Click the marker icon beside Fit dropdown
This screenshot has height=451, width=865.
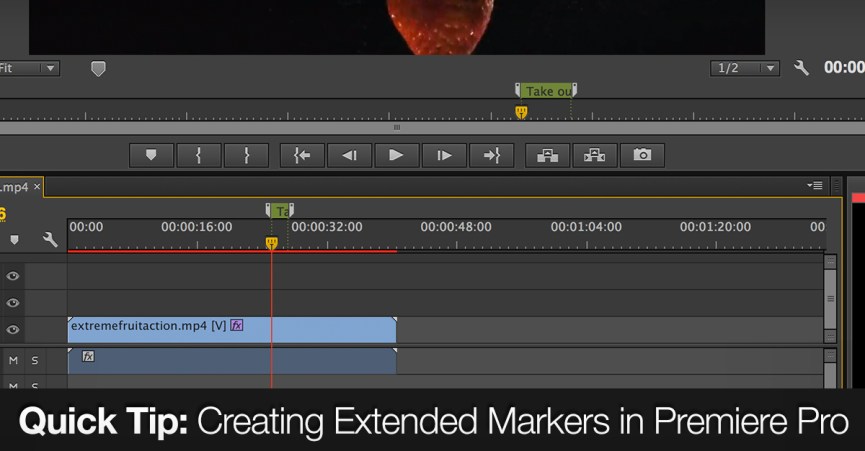coord(98,68)
